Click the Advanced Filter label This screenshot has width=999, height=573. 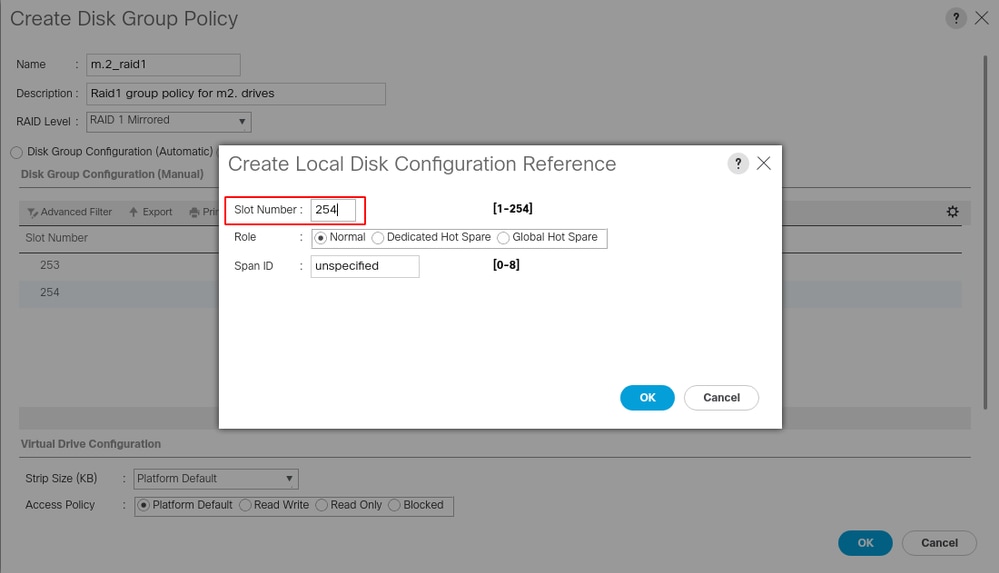(x=76, y=212)
